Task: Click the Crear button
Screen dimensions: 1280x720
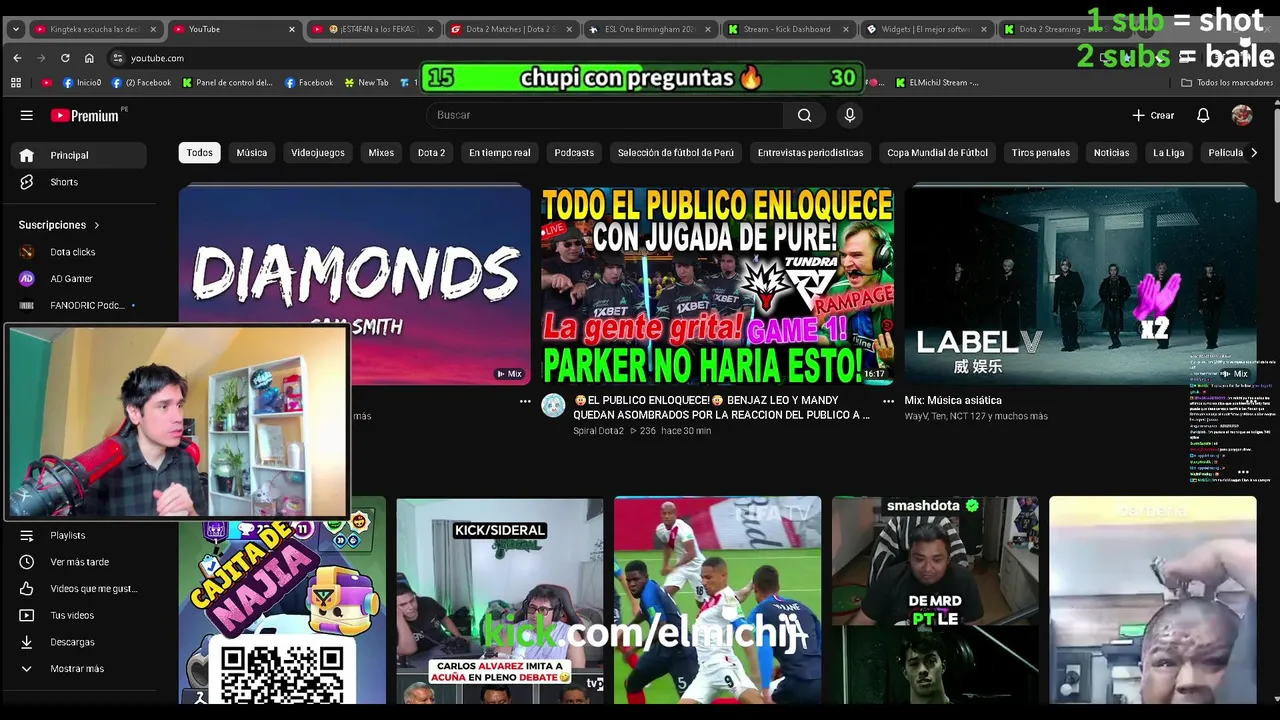Action: click(1153, 115)
